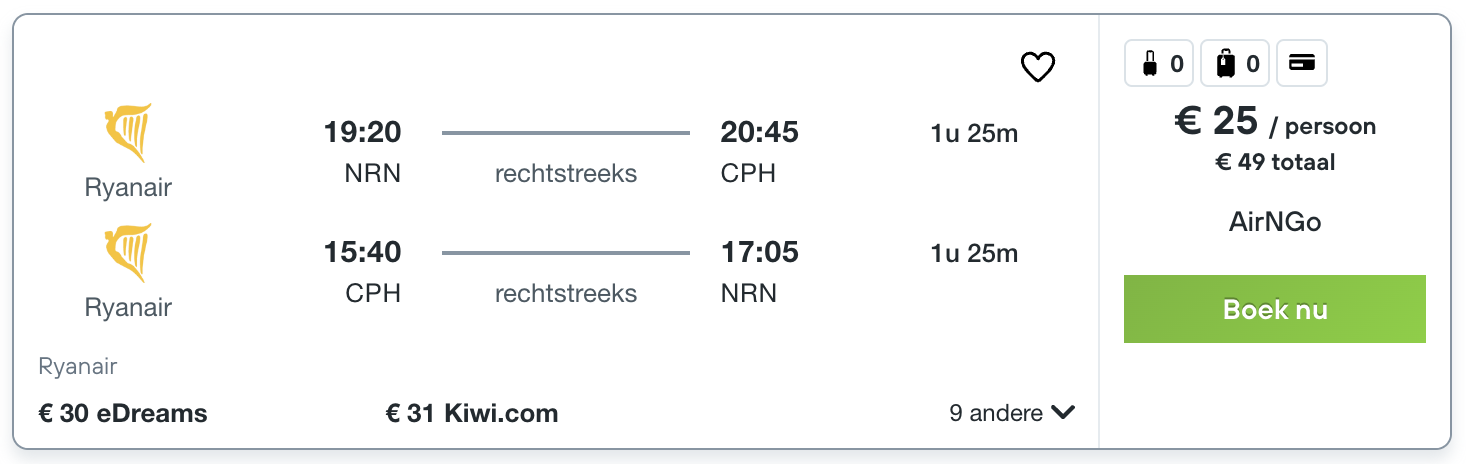The height and width of the screenshot is (464, 1466).
Task: Click the 17:05 return arrival time
Action: click(x=760, y=252)
